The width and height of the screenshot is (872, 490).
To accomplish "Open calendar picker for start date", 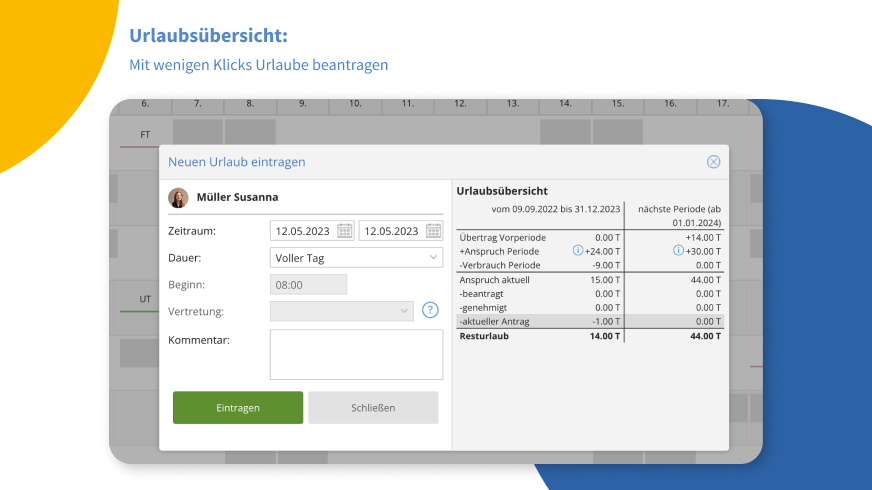I will 345,231.
